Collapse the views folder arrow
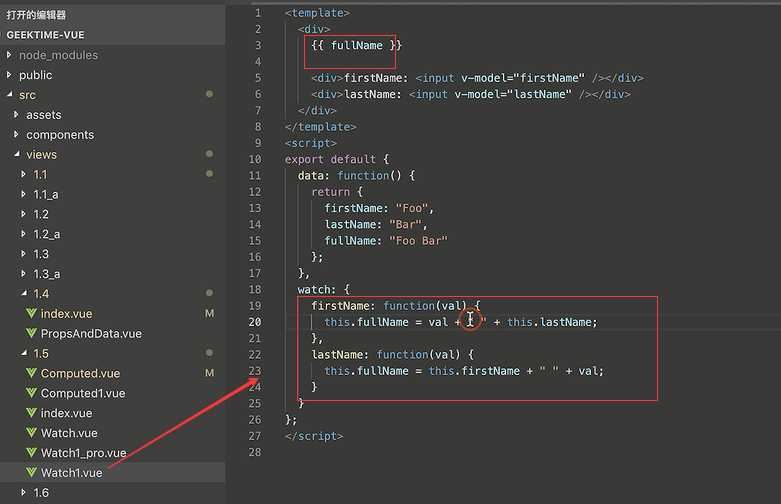Viewport: 781px width, 504px height. tap(17, 154)
